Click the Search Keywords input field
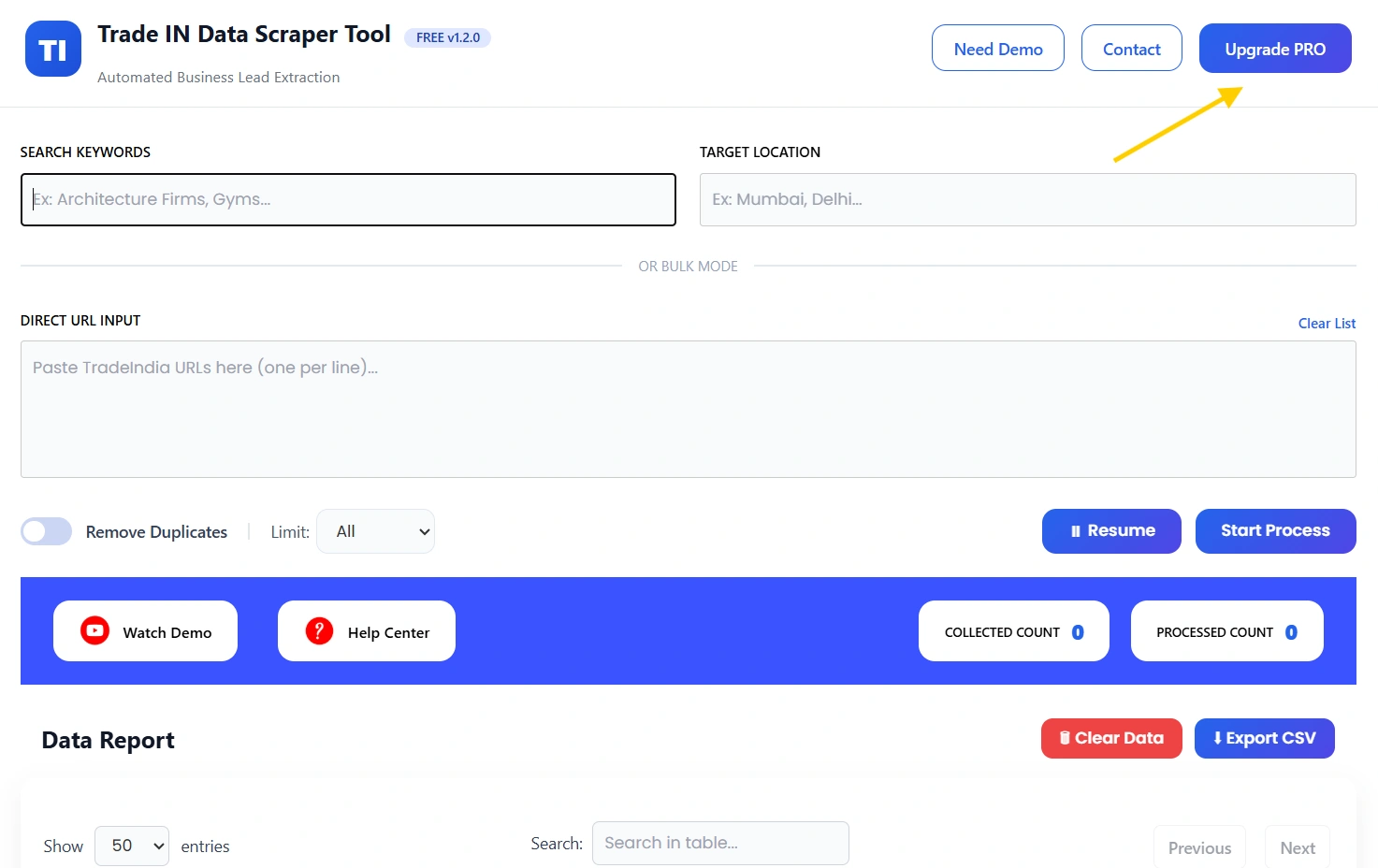1378x868 pixels. coord(348,199)
